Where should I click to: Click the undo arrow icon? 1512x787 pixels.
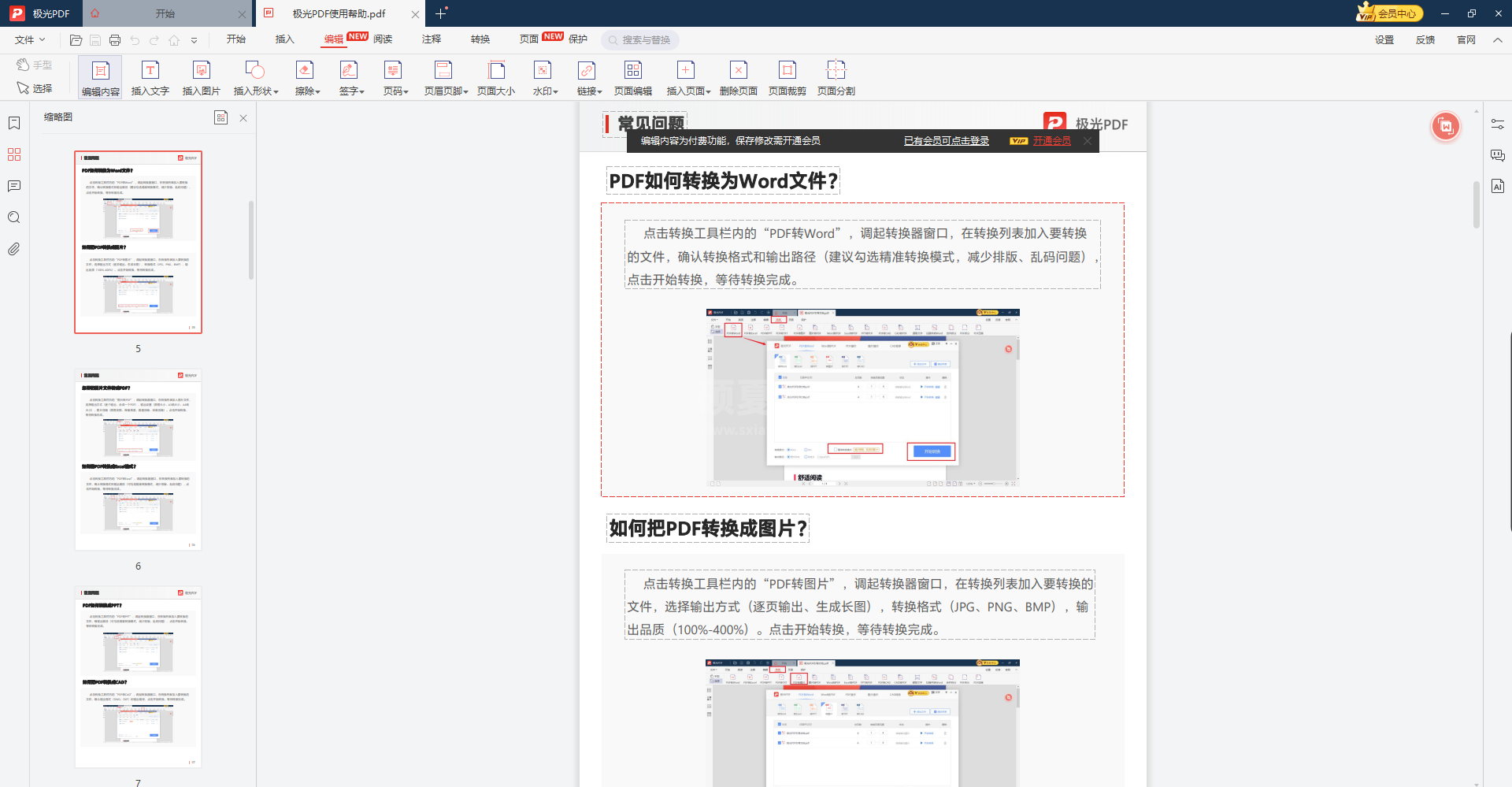tap(135, 39)
